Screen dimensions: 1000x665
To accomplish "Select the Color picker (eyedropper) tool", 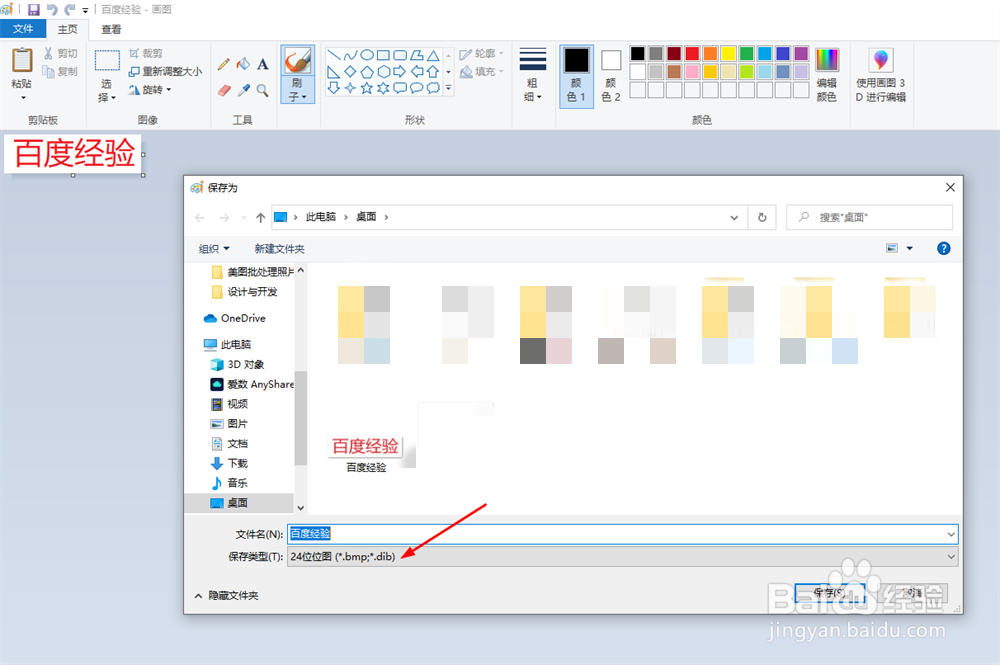I will tap(246, 90).
